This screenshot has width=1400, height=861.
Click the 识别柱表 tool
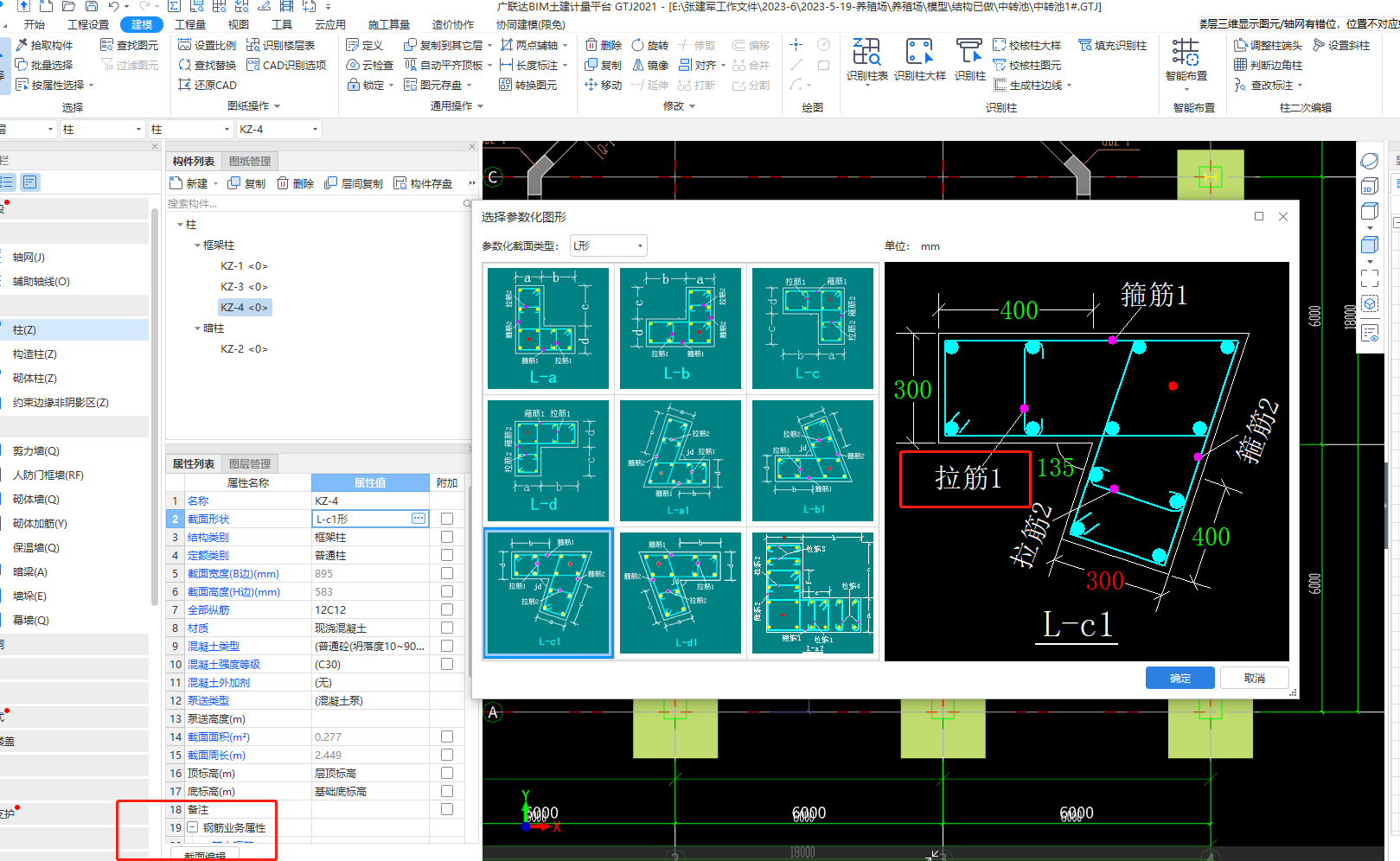(867, 61)
